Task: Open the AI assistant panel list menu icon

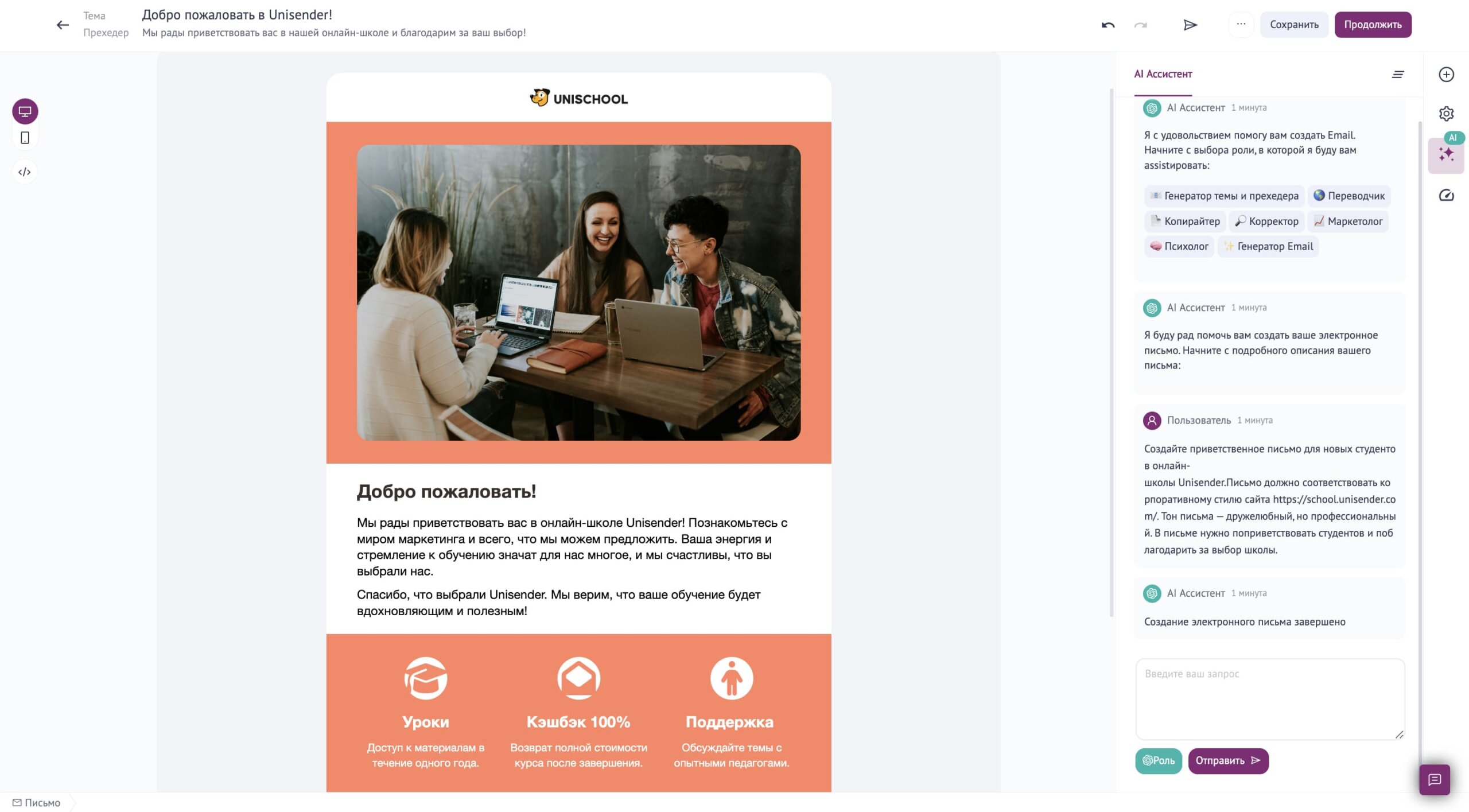Action: click(x=1398, y=74)
